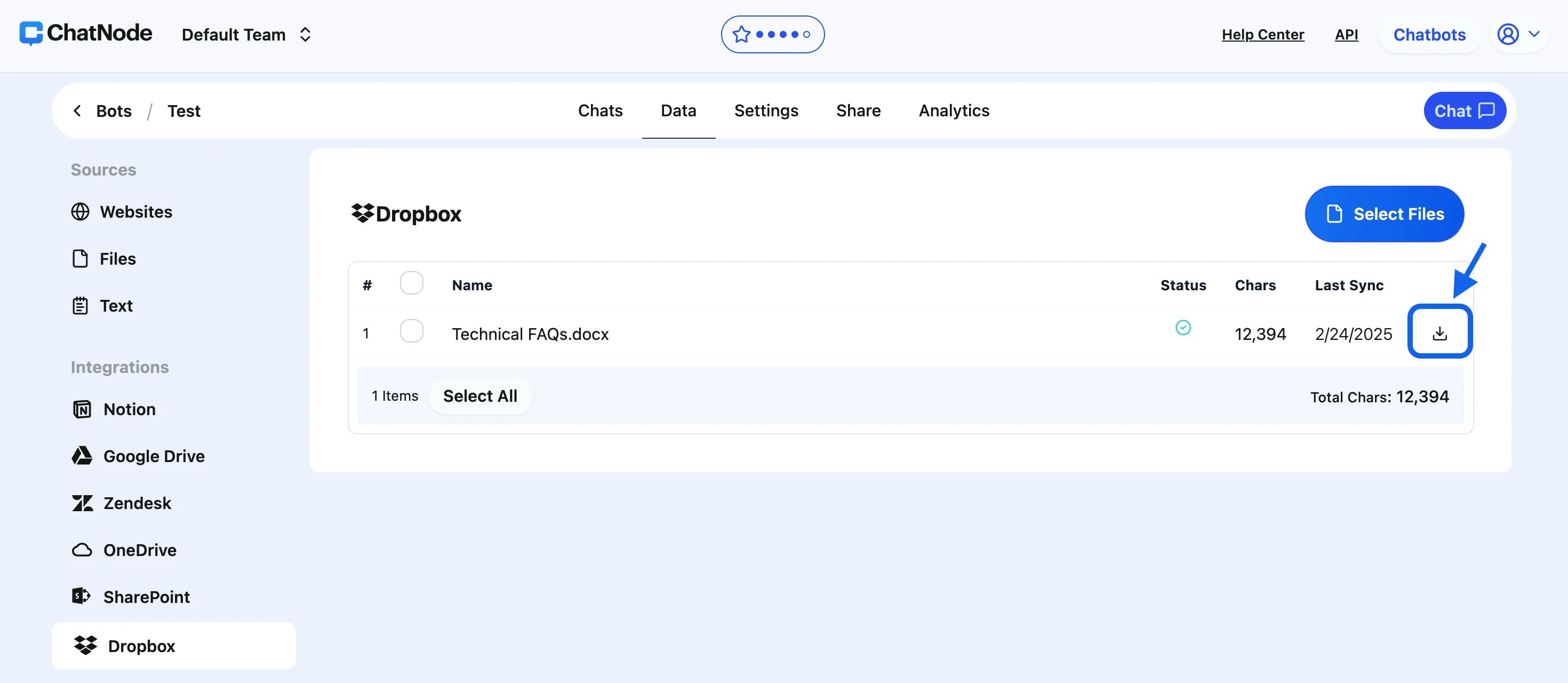Click the Select Files button
Viewport: 1568px width, 683px height.
[x=1383, y=213]
